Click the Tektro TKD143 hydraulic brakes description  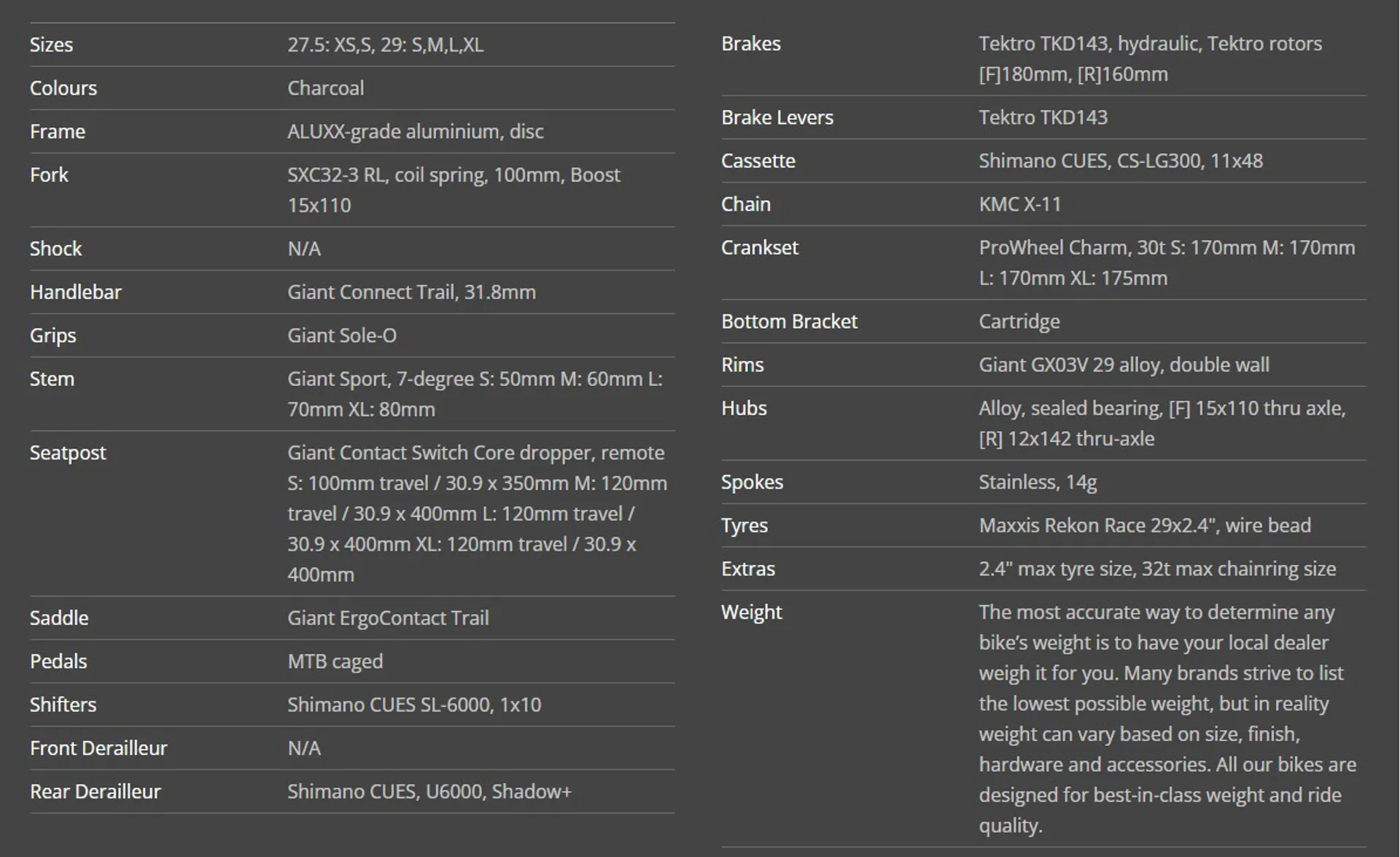coord(1150,58)
